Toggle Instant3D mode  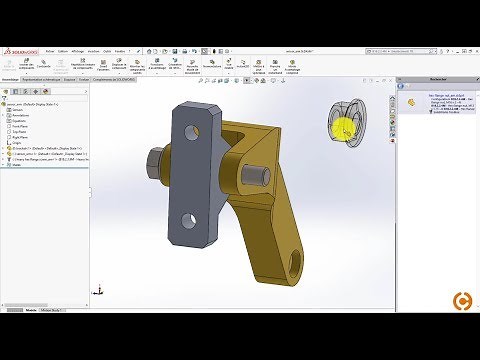(x=243, y=64)
